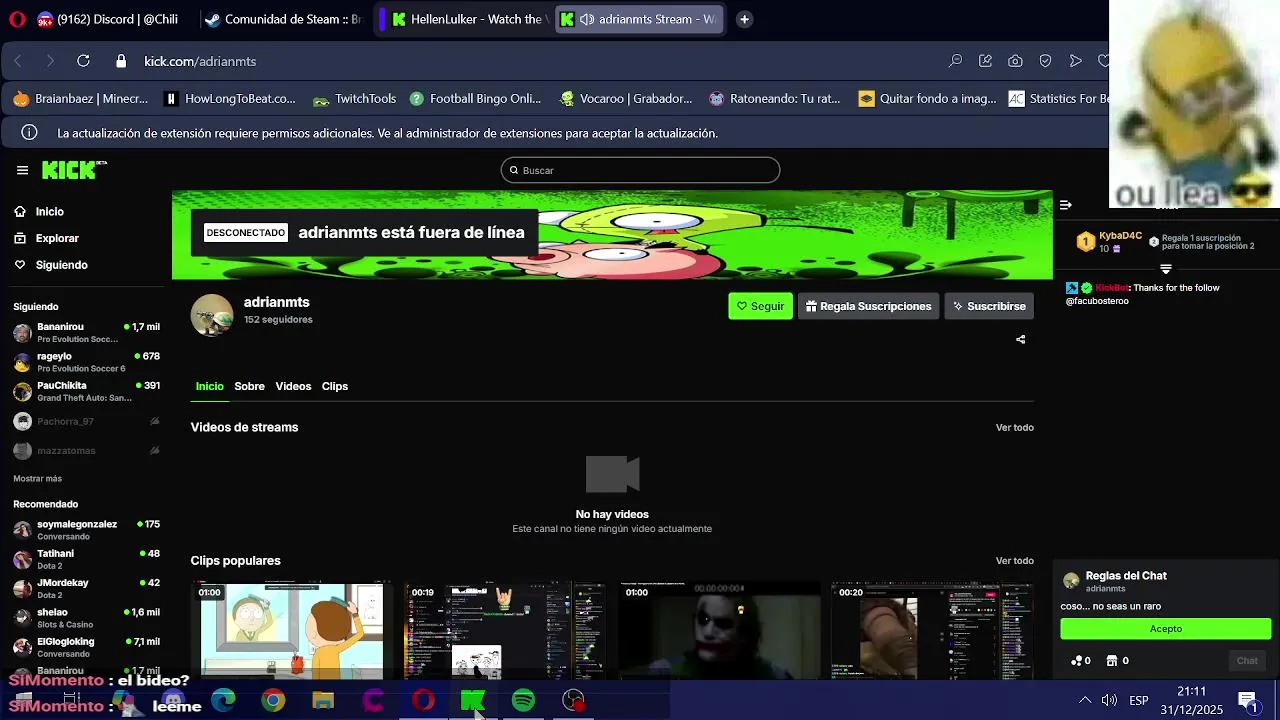Toggle the Seguir follow button

coord(760,306)
